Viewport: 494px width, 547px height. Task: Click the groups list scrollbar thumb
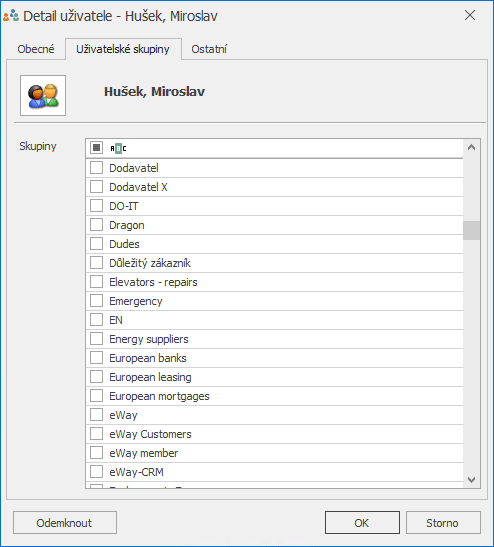(x=471, y=230)
